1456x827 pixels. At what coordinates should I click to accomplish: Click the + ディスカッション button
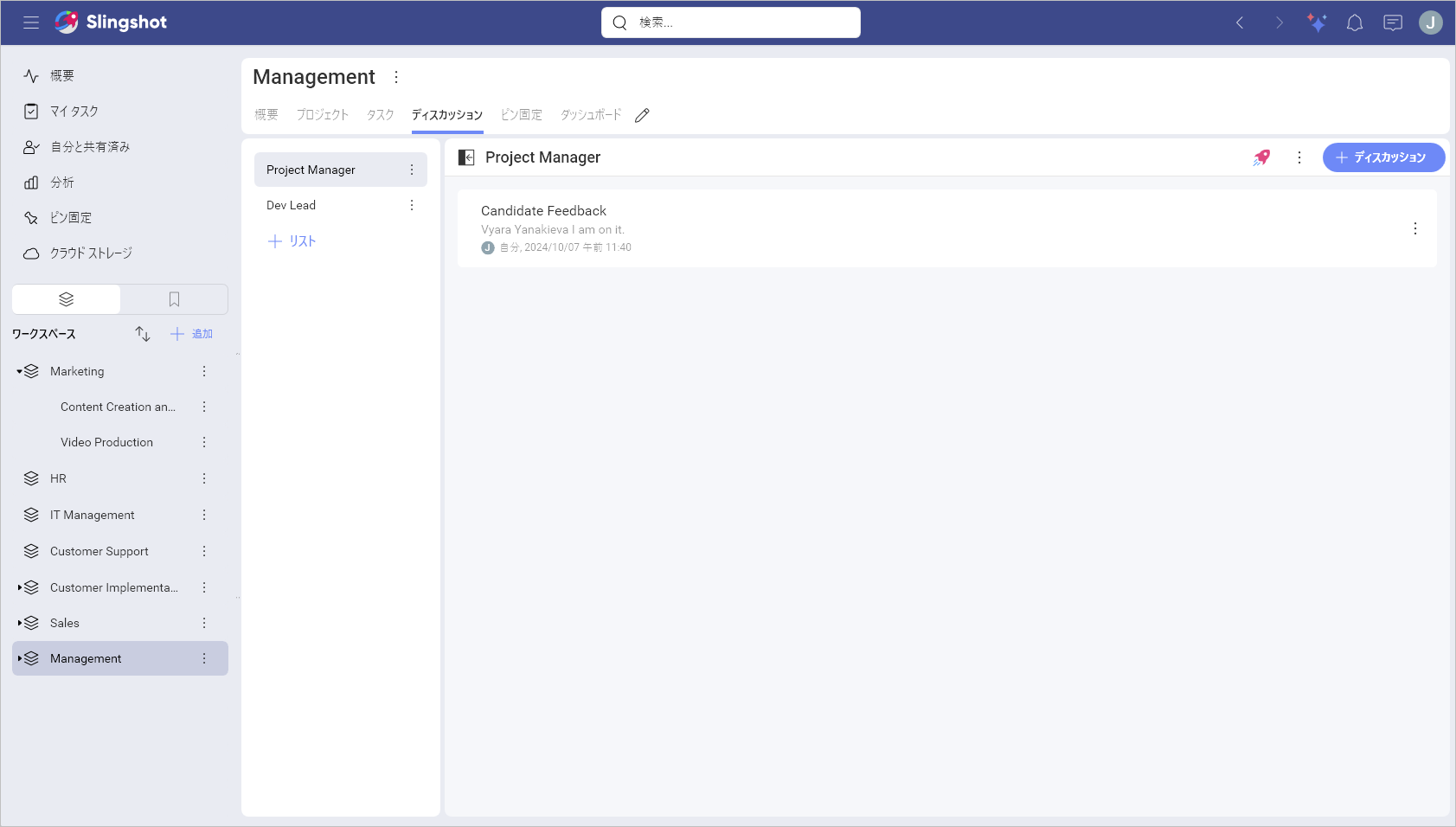[x=1383, y=157]
